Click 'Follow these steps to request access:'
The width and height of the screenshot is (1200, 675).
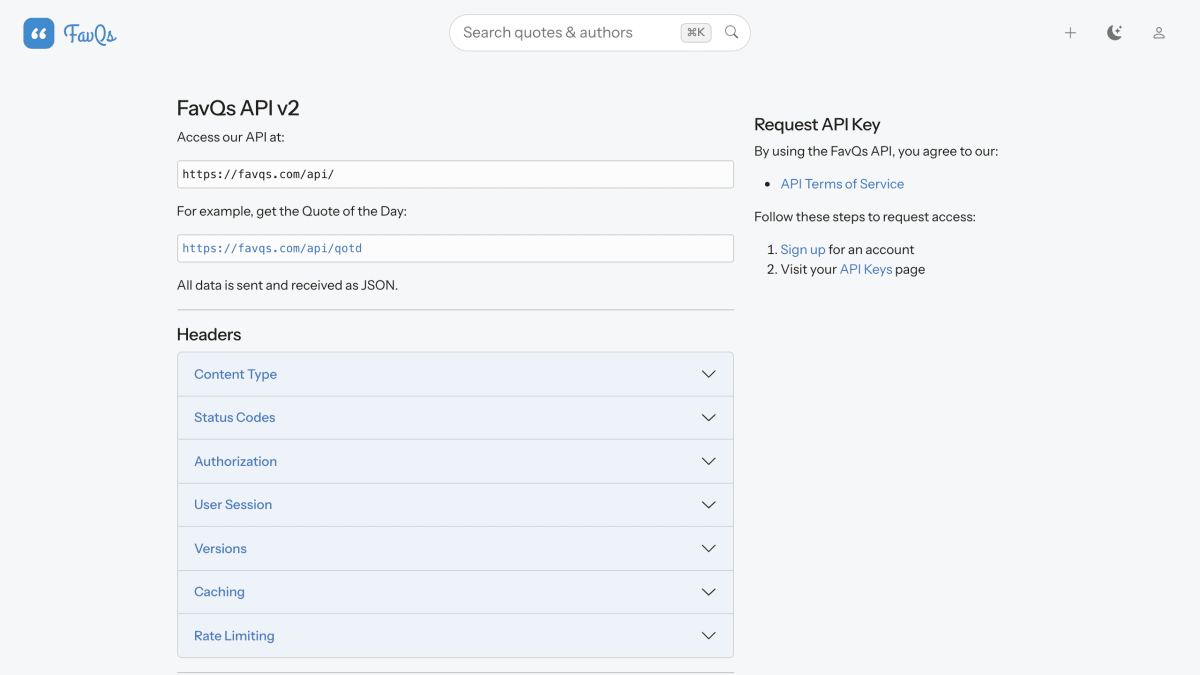865,217
